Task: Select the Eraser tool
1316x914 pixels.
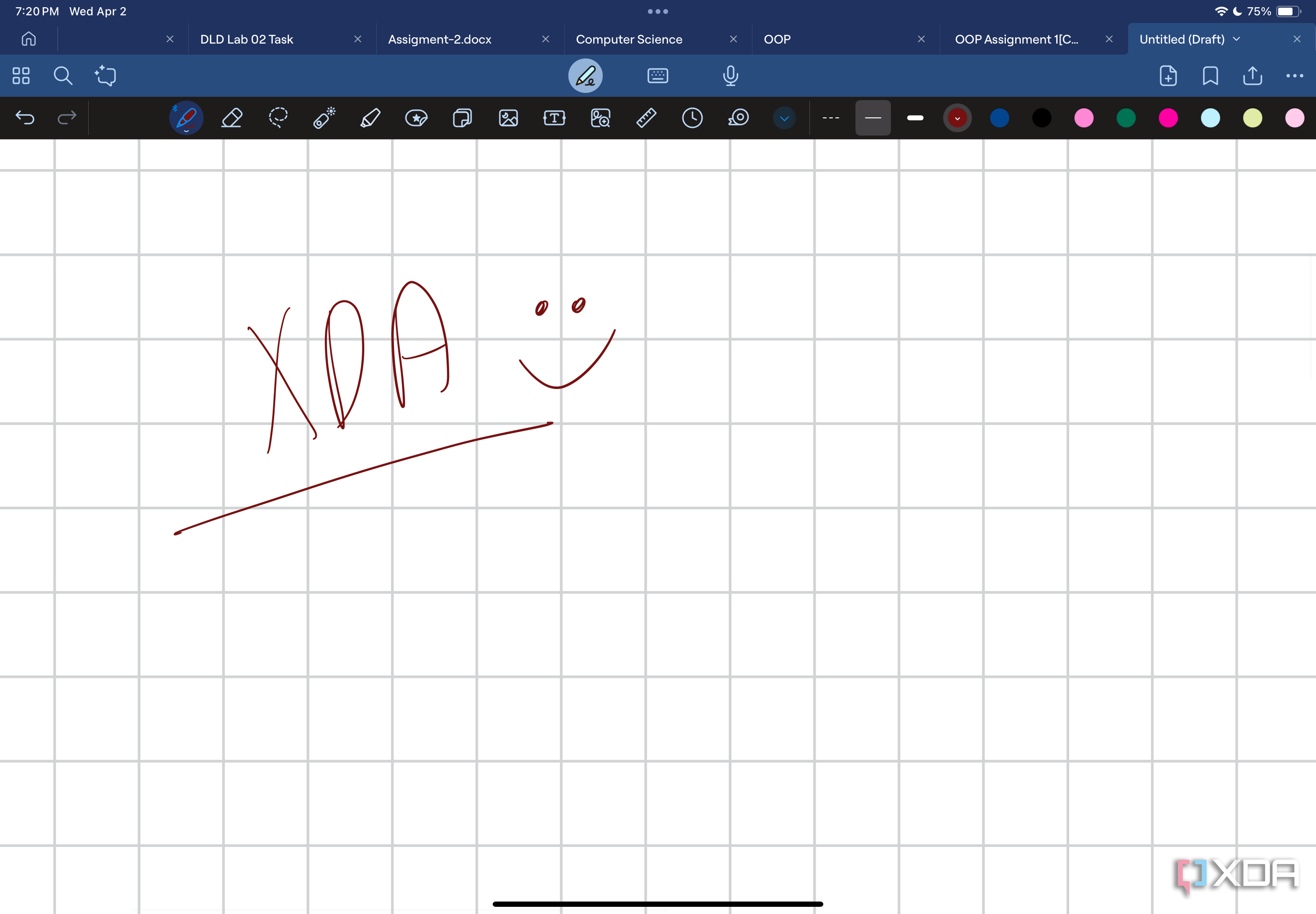Action: tap(232, 118)
